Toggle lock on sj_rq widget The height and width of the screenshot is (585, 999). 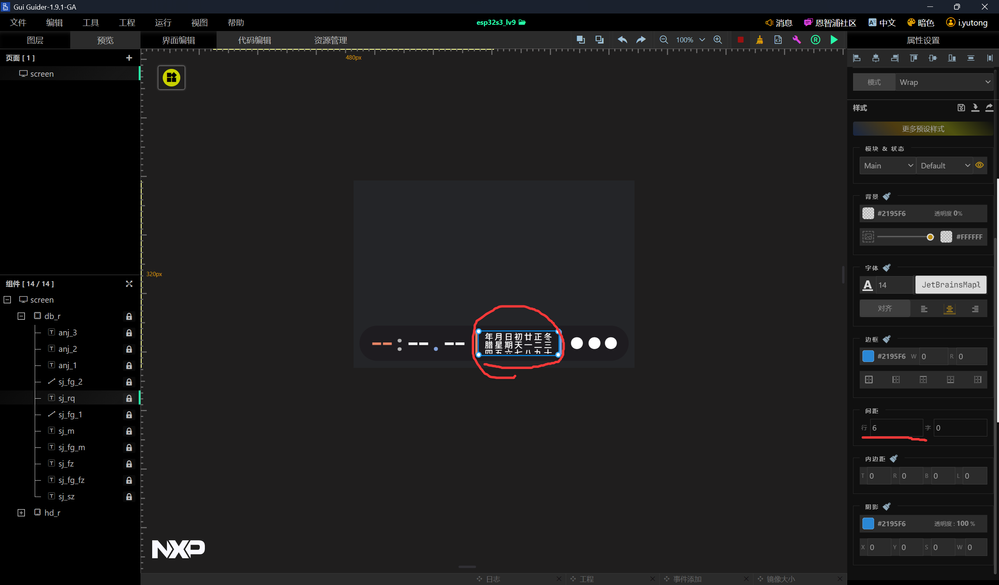(x=129, y=398)
